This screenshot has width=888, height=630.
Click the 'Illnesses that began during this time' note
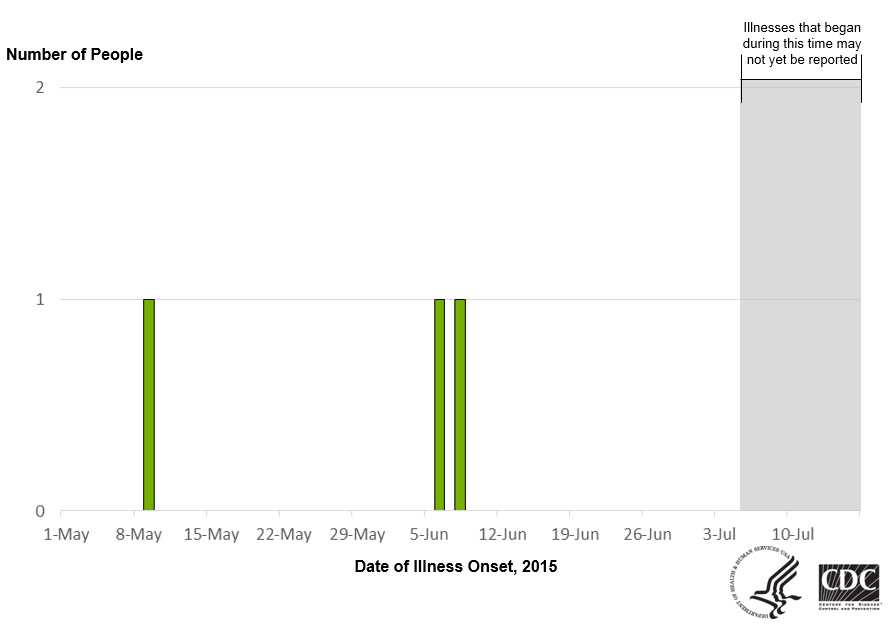pos(801,44)
